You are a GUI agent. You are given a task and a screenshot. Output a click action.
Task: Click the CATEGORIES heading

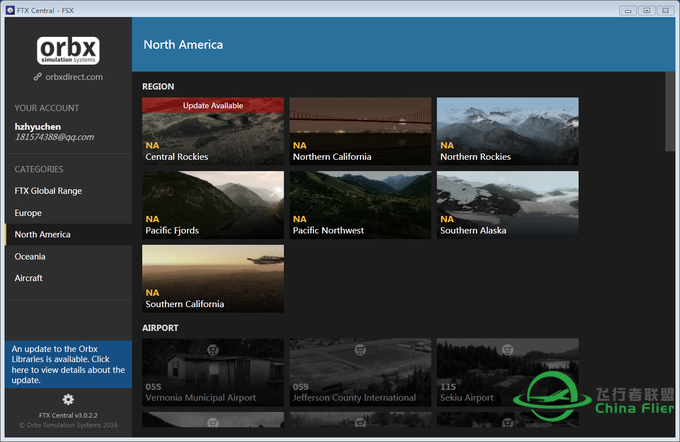[39, 169]
